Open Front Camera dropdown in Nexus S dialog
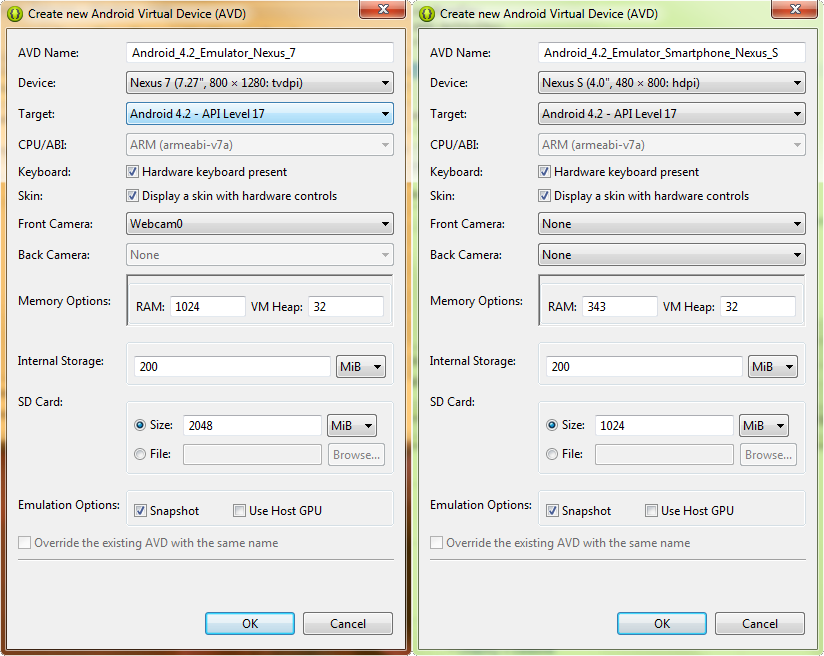The image size is (824, 656). coord(672,224)
